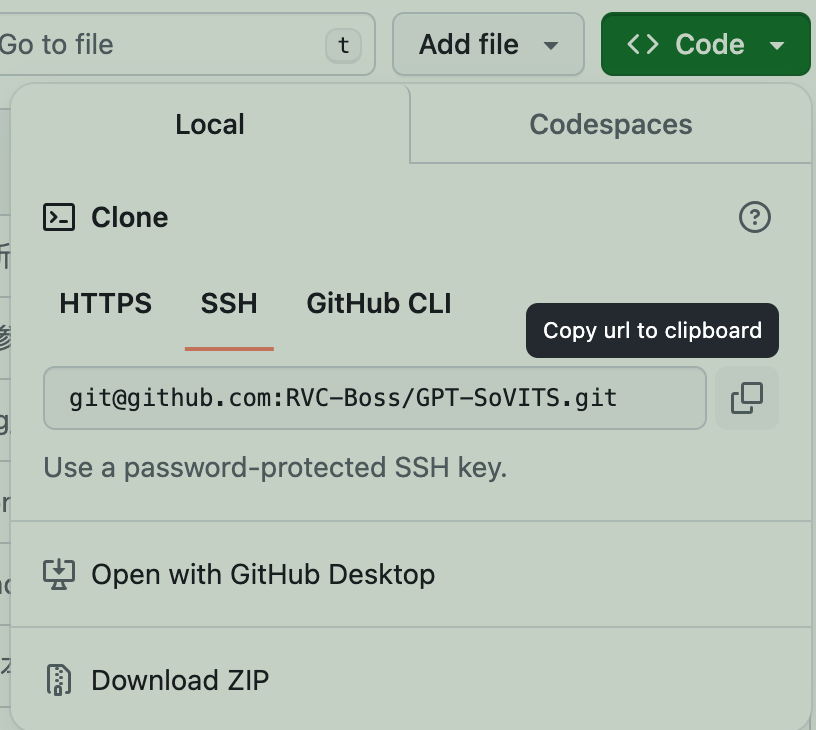Choose the HTTPS clone option

[x=105, y=303]
